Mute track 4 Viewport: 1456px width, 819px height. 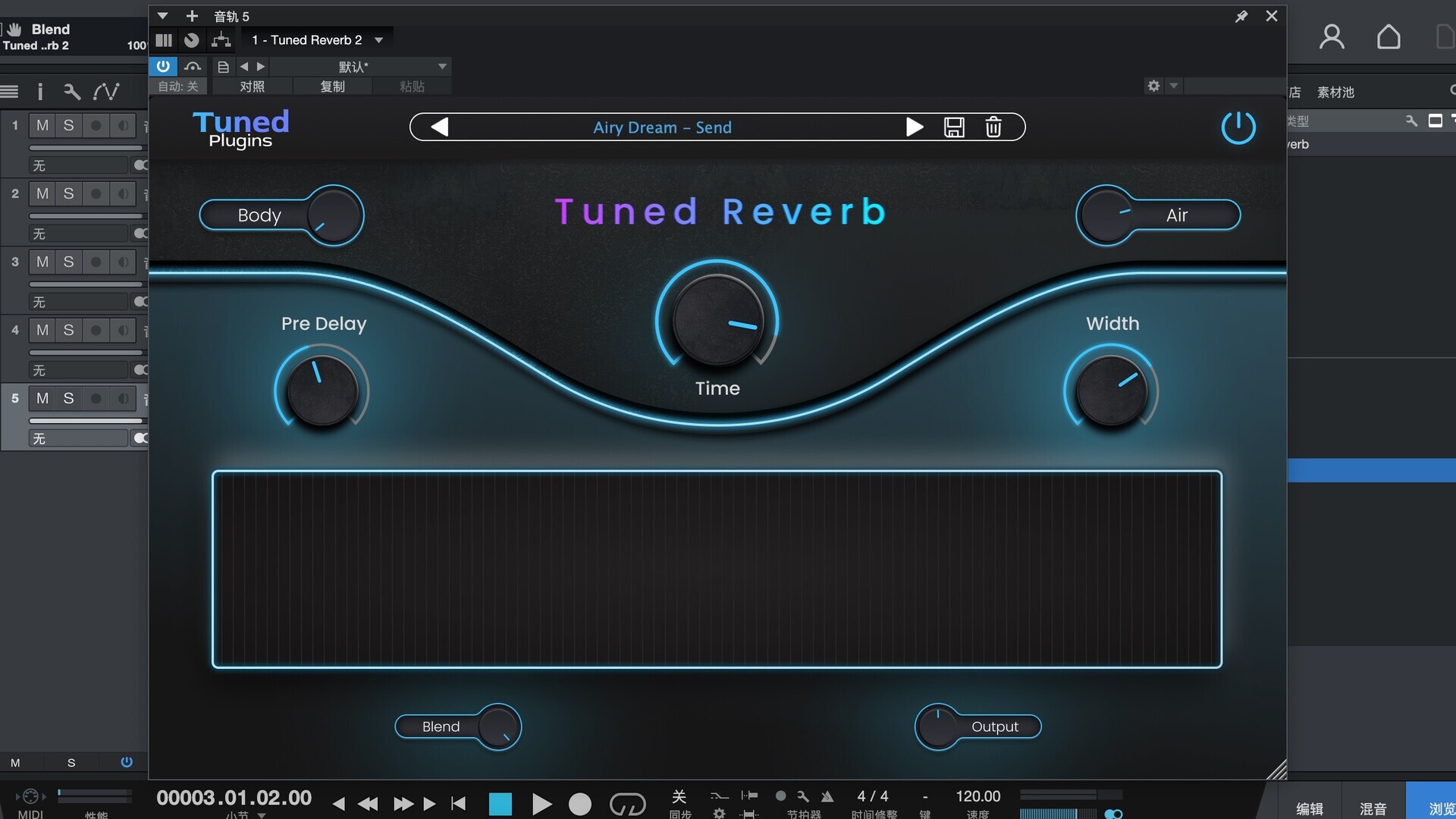(42, 330)
